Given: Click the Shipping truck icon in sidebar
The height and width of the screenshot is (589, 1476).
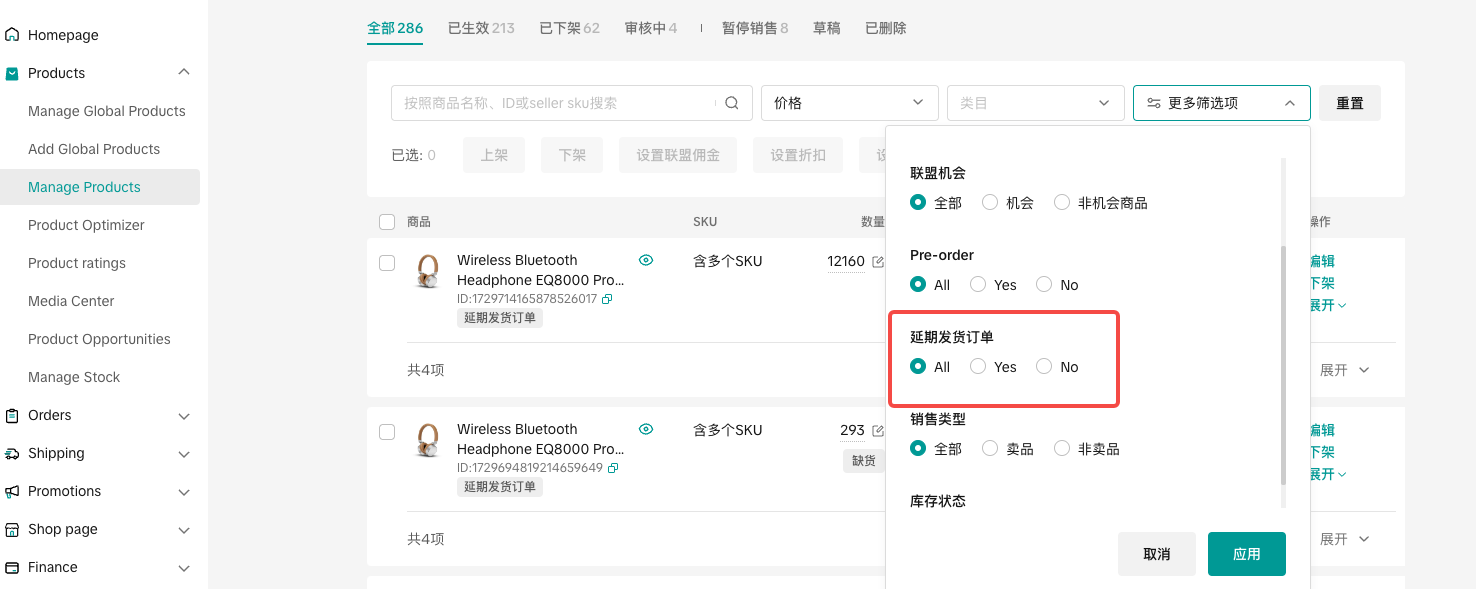Looking at the screenshot, I should (x=12, y=453).
